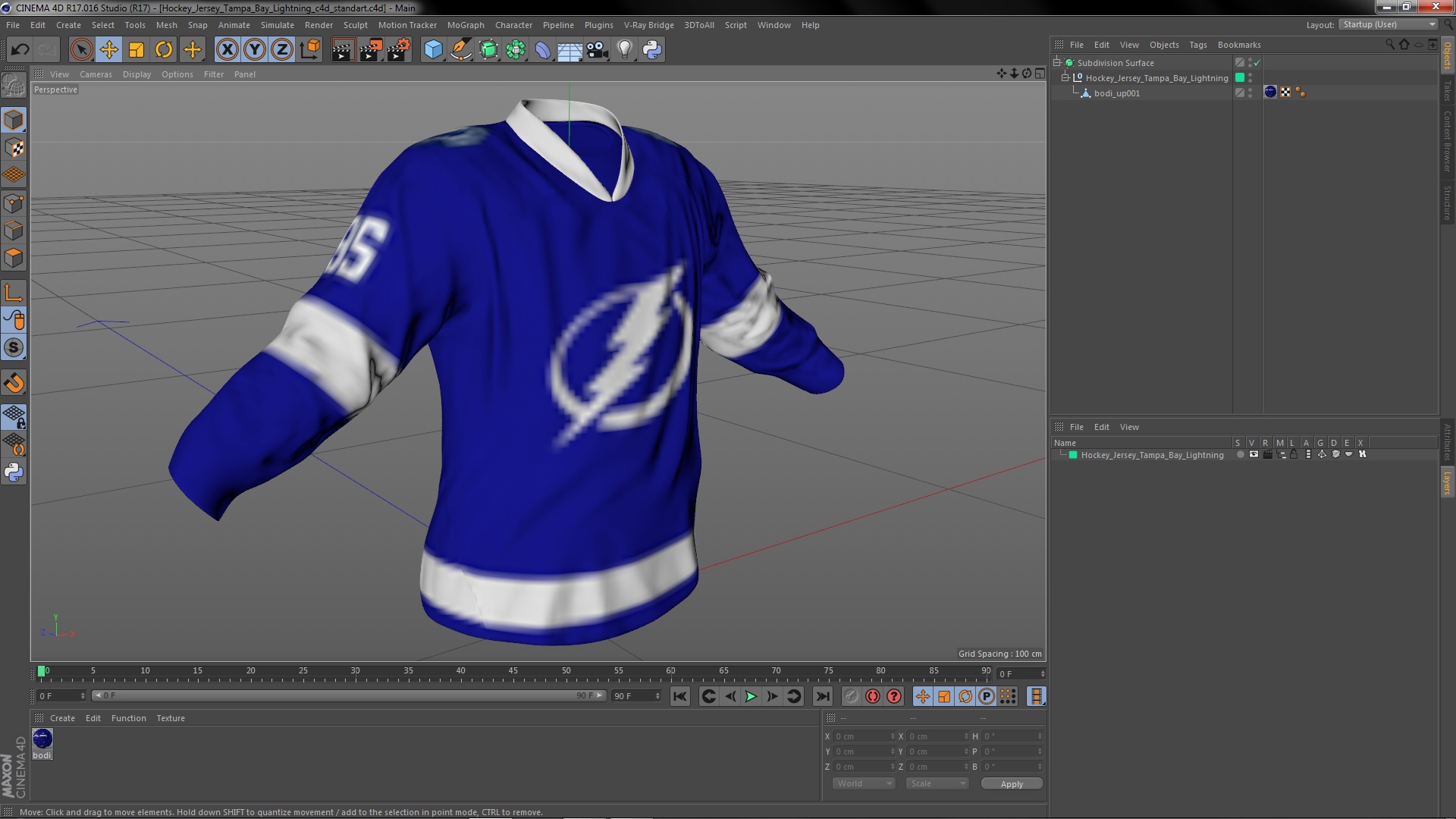Switch to Polygons mode
1456x819 pixels.
pyautogui.click(x=14, y=258)
